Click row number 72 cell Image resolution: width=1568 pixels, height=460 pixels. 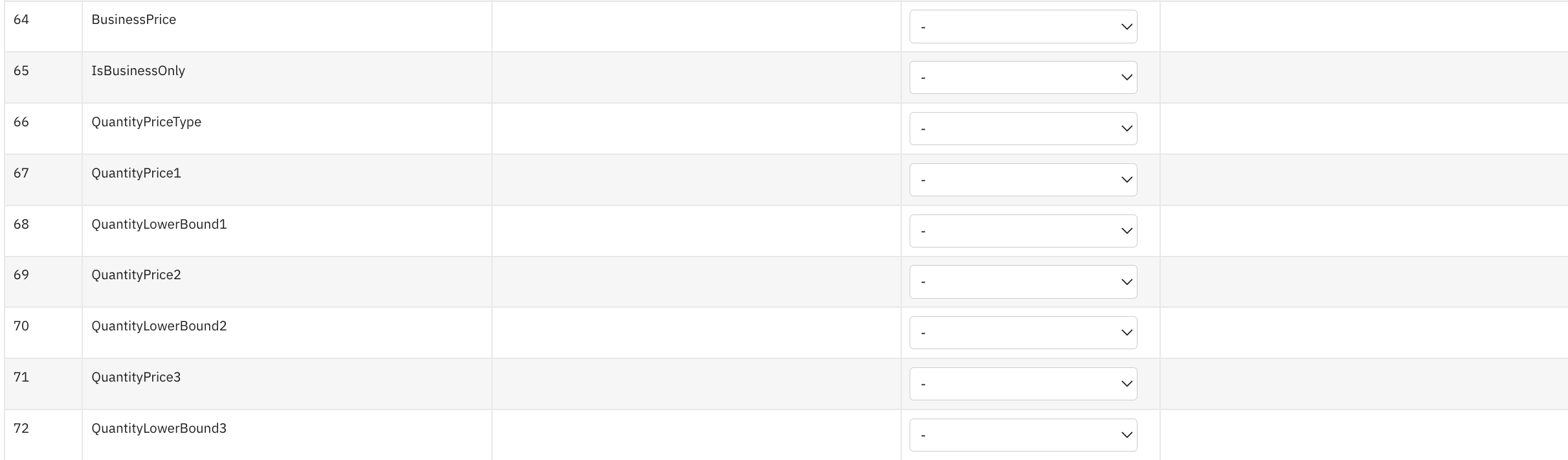[43, 435]
